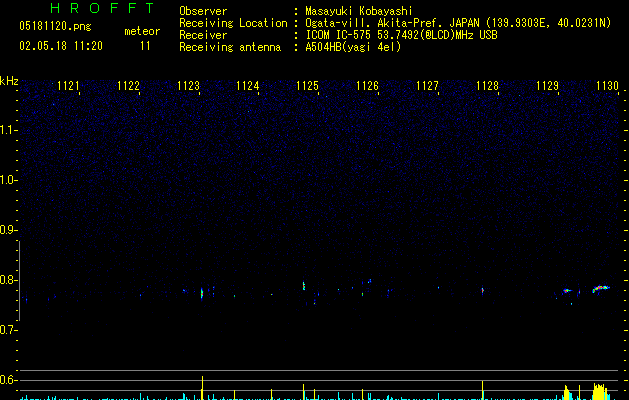This screenshot has height=400, width=629.
Task: Click the 1123 time axis marker
Action: tap(188, 86)
